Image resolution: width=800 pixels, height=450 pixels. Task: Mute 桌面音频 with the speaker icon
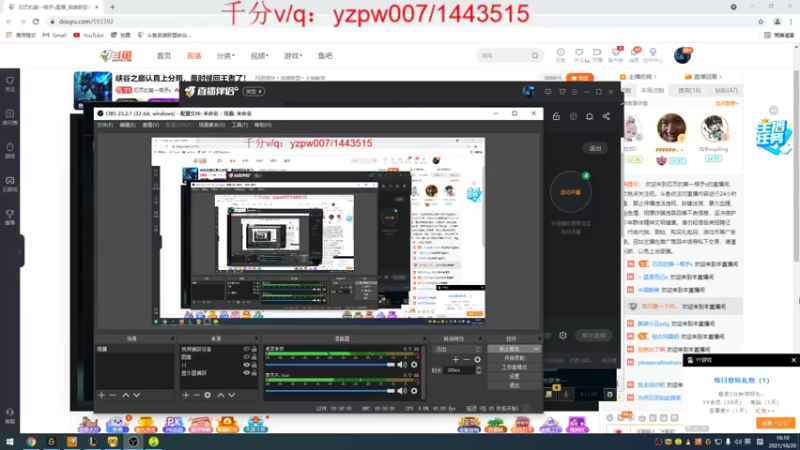point(402,364)
